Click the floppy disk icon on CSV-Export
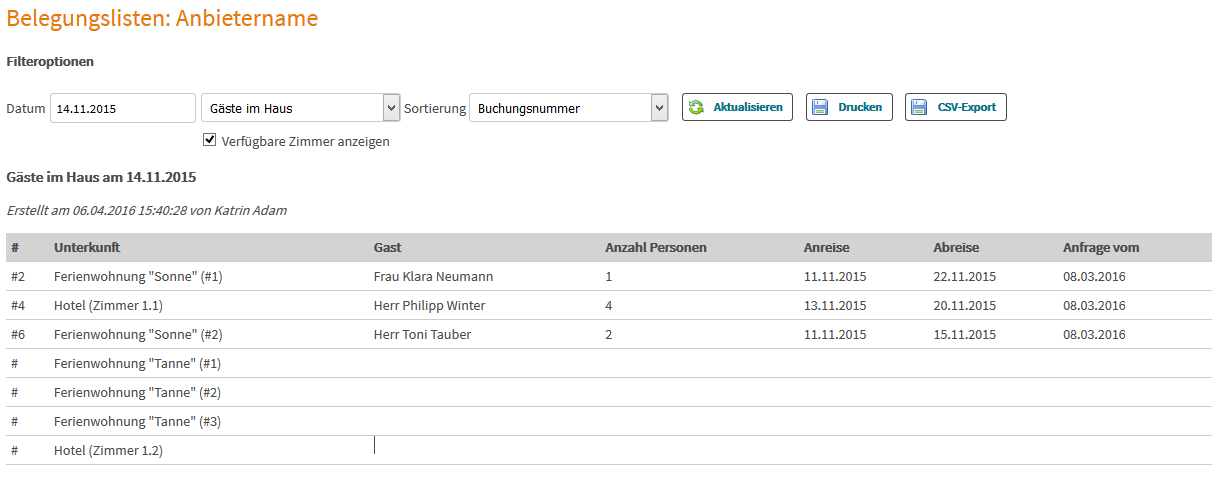This screenshot has width=1217, height=477. (x=919, y=107)
